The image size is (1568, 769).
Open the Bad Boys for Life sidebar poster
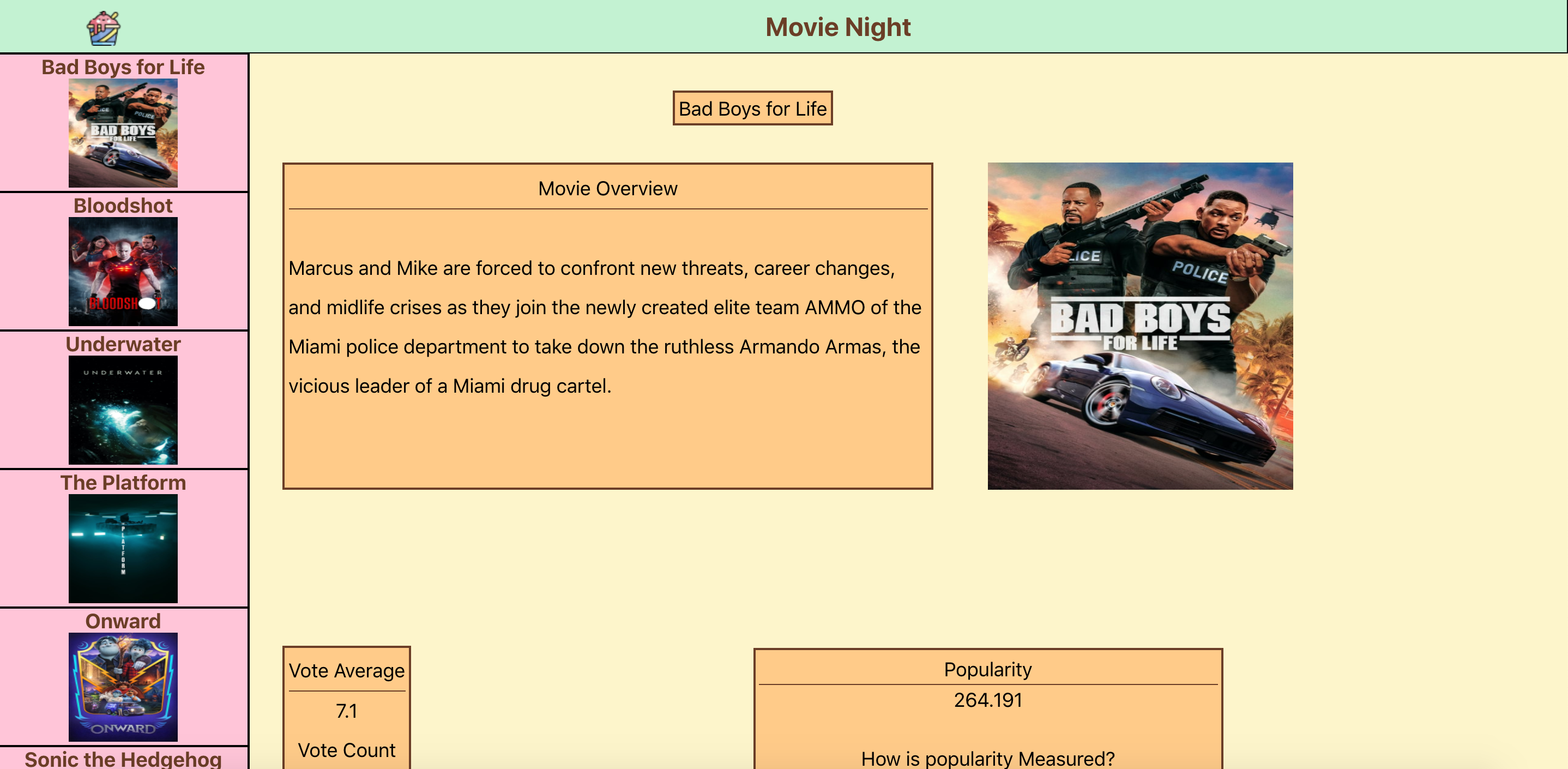click(x=123, y=133)
